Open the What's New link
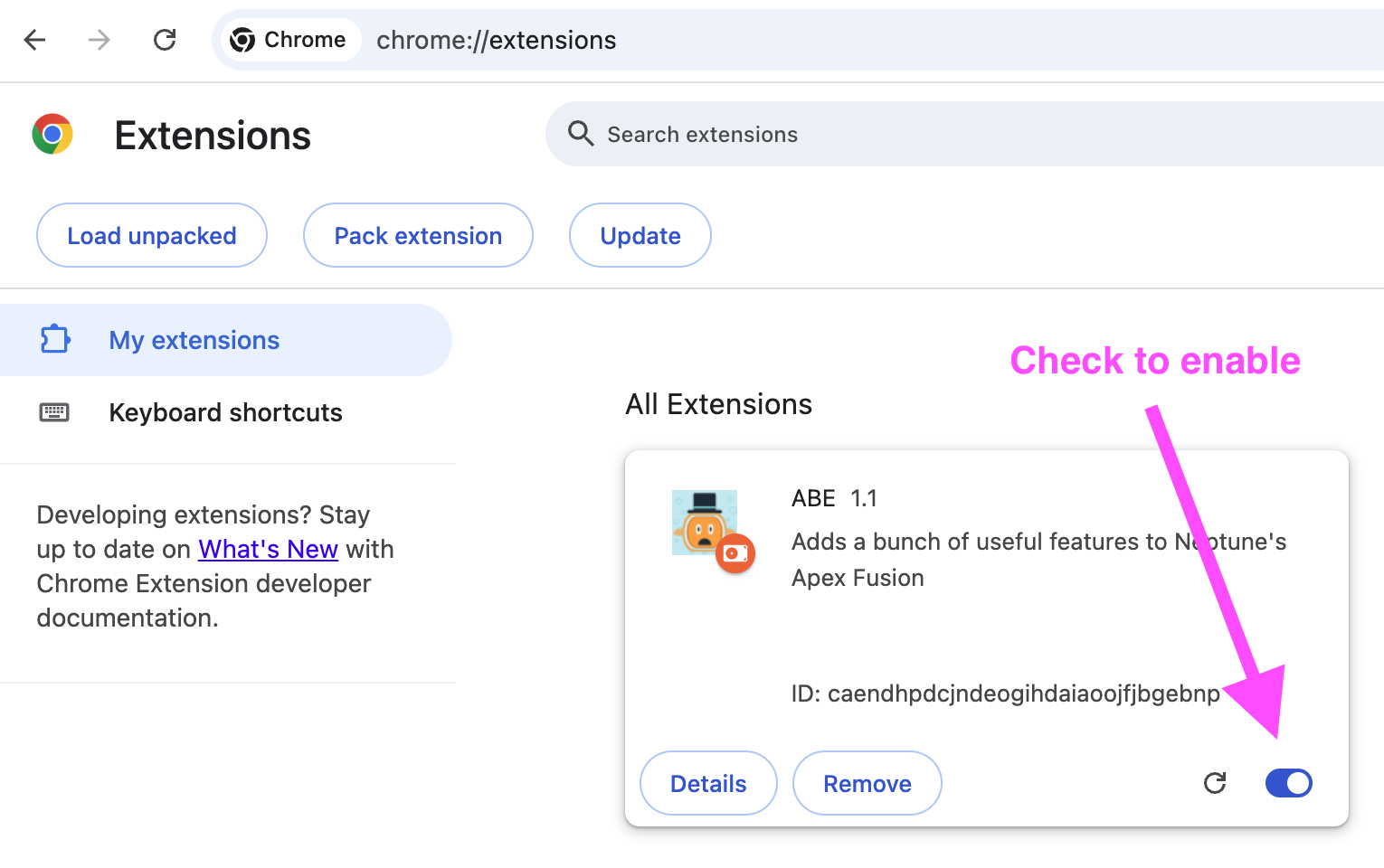The image size is (1384, 868). pos(268,549)
